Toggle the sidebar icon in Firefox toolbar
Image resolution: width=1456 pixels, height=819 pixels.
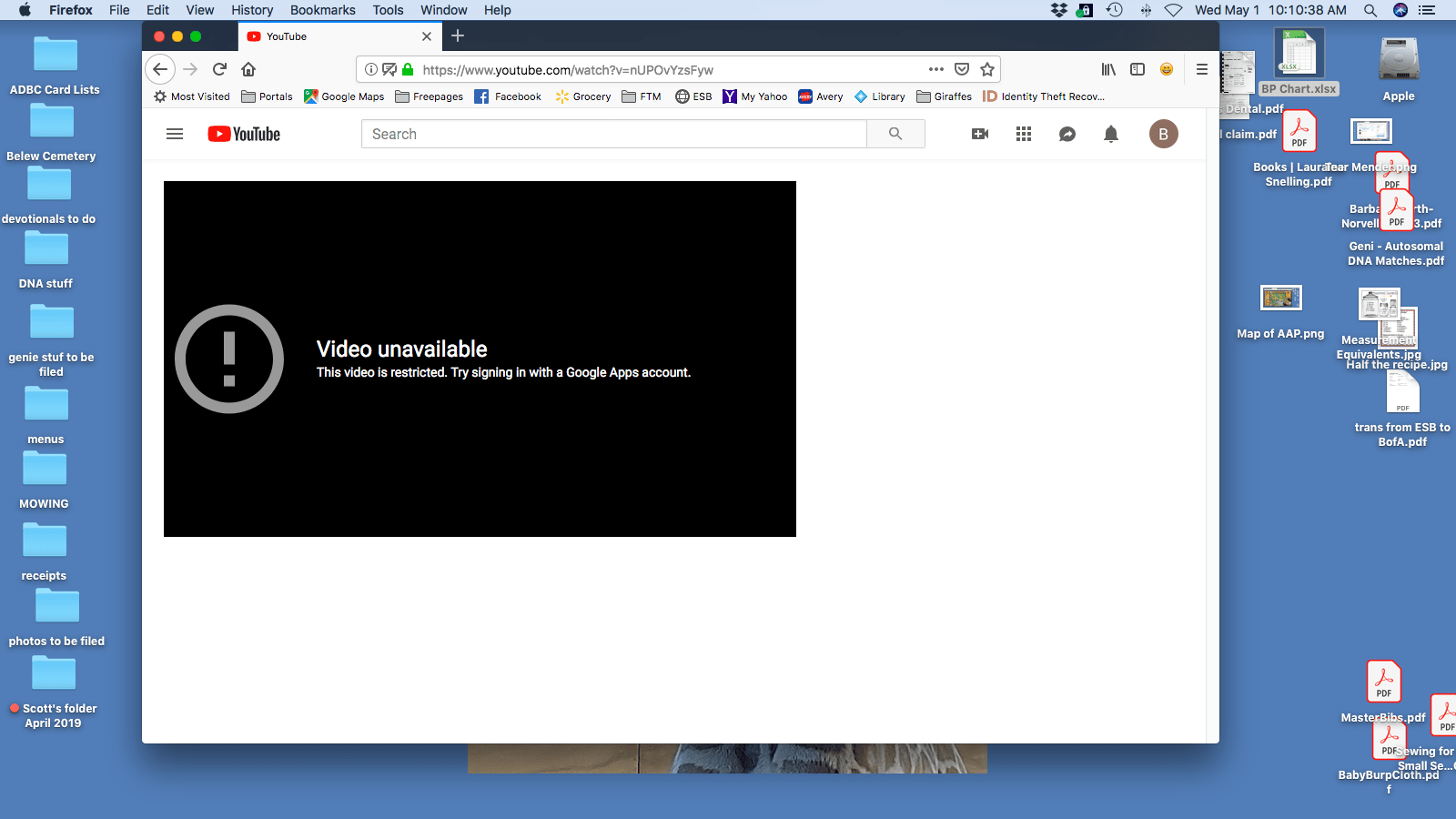point(1137,69)
